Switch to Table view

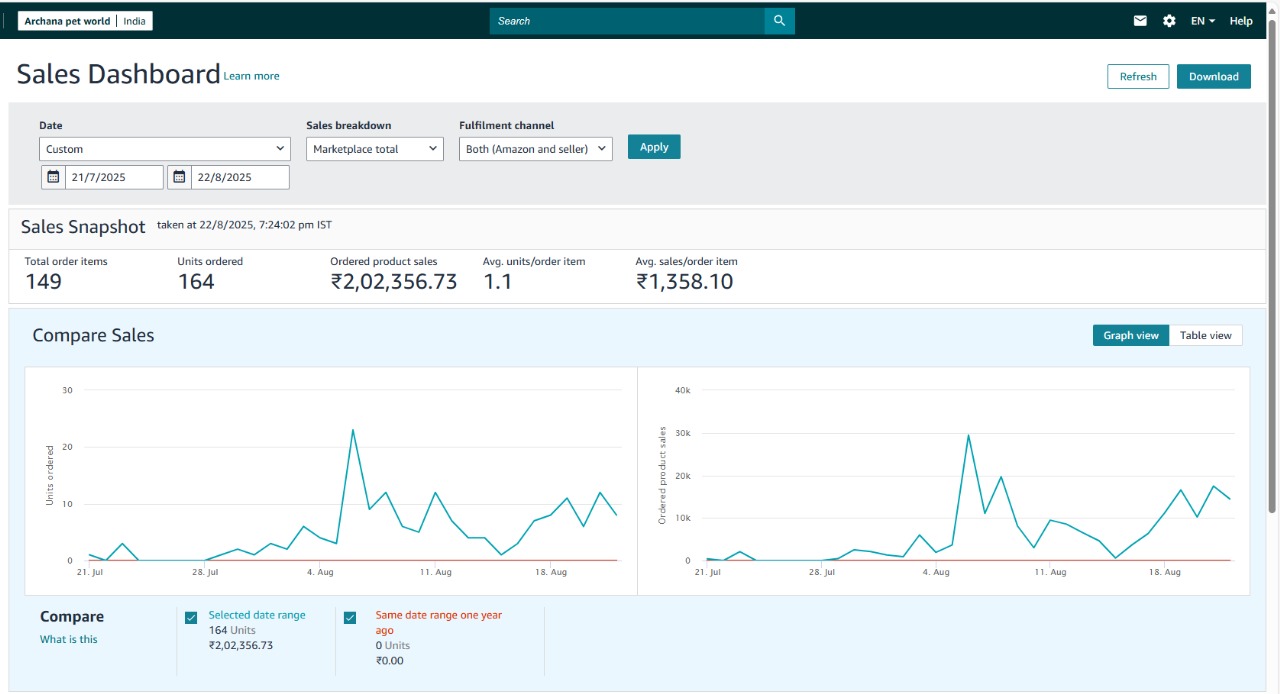1205,336
